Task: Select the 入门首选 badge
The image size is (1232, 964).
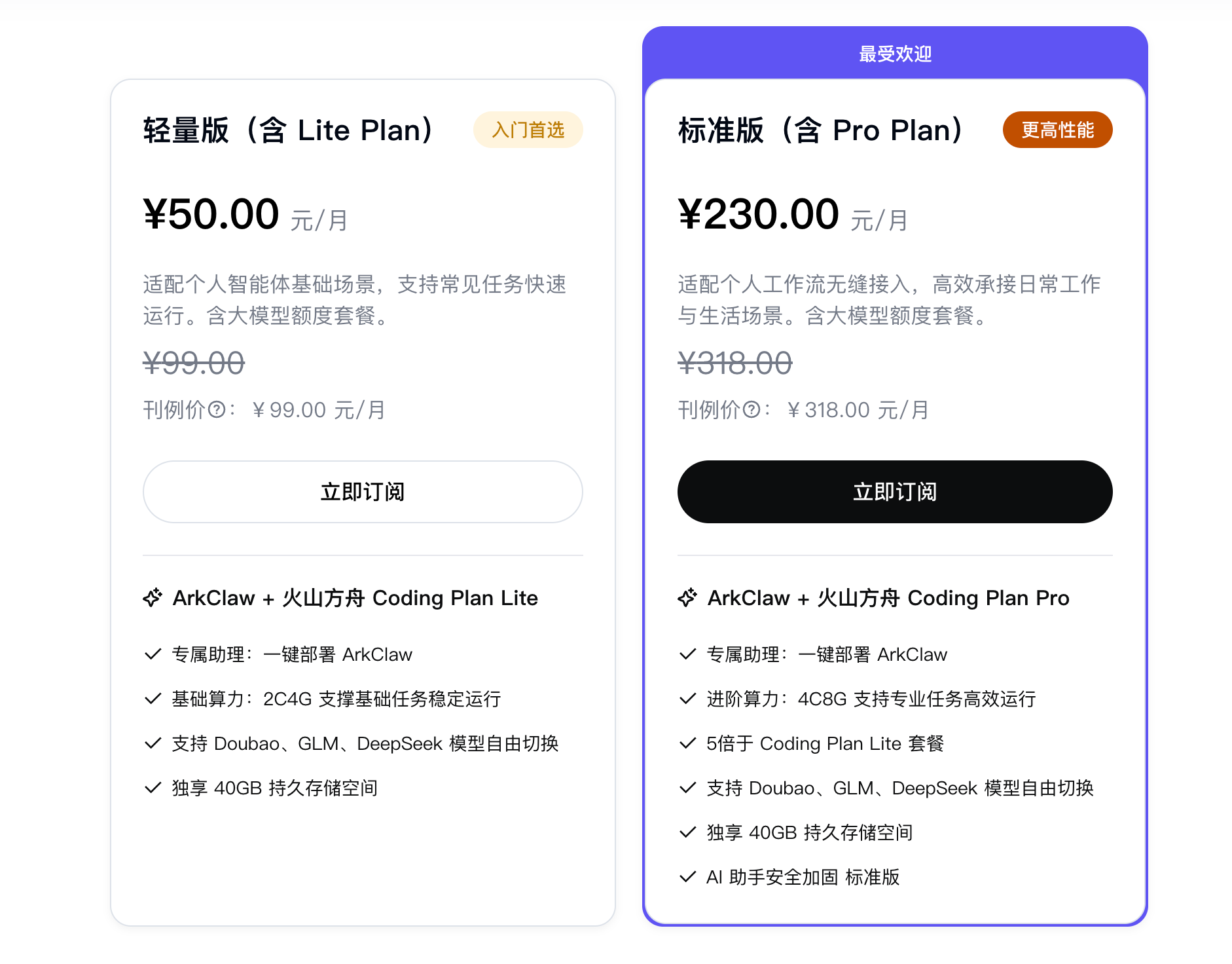Action: click(528, 130)
